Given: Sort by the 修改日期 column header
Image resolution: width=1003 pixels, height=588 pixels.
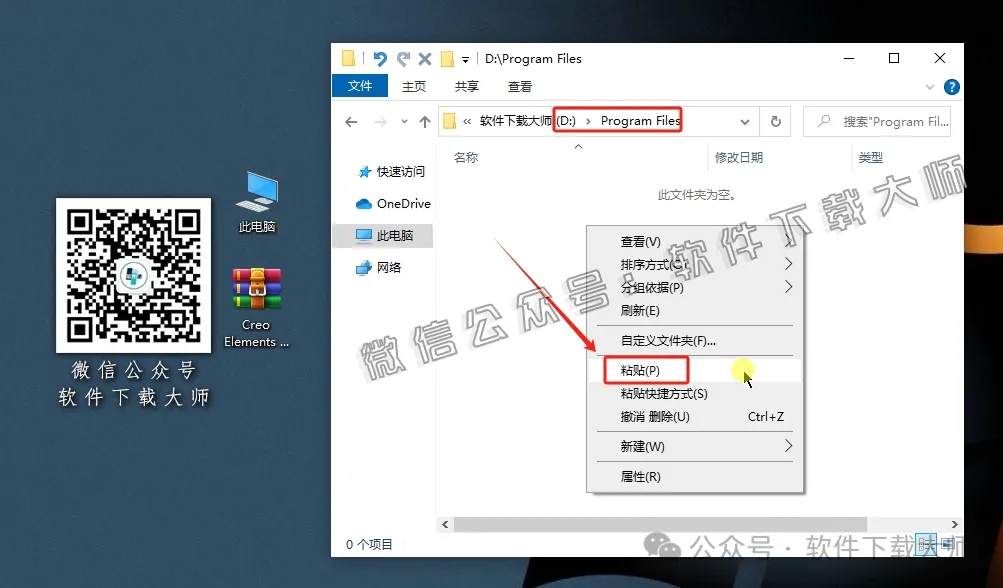Looking at the screenshot, I should [x=739, y=157].
